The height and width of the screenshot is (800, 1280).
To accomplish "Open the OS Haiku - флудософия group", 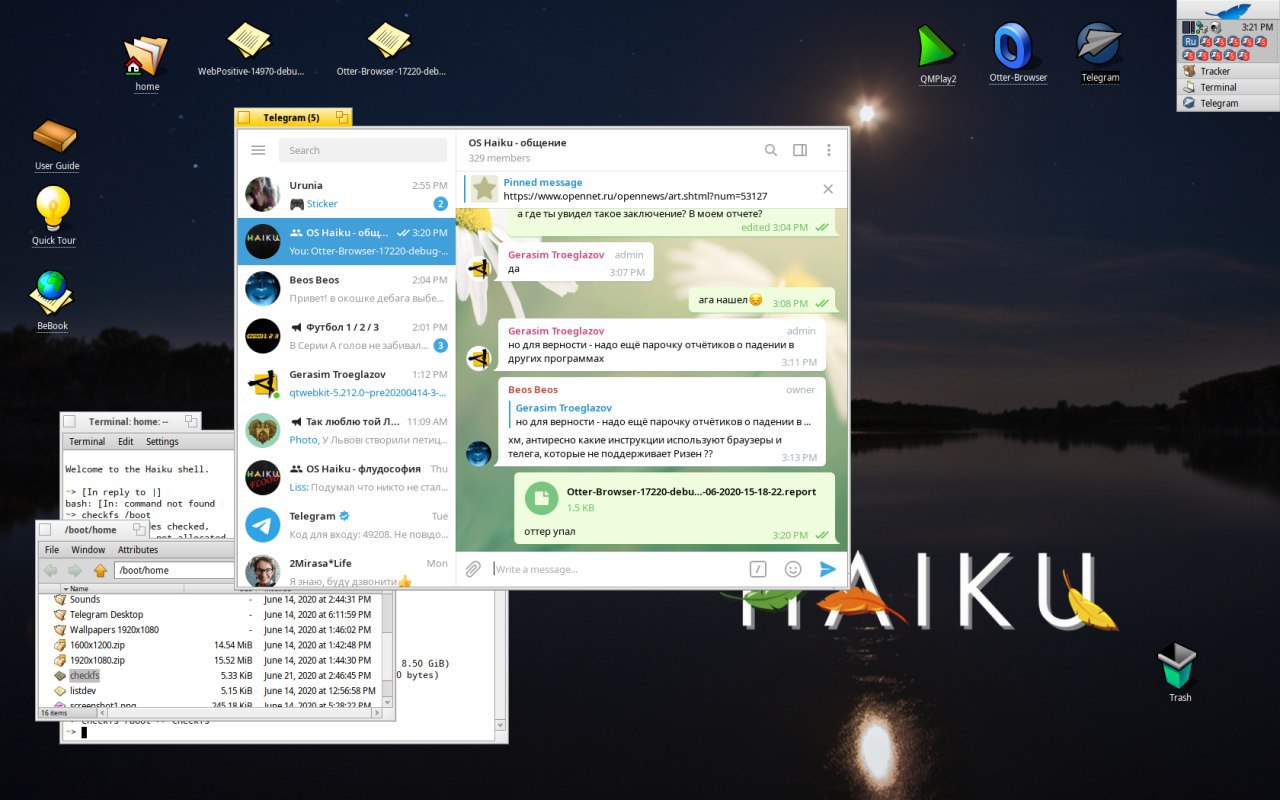I will tap(346, 478).
